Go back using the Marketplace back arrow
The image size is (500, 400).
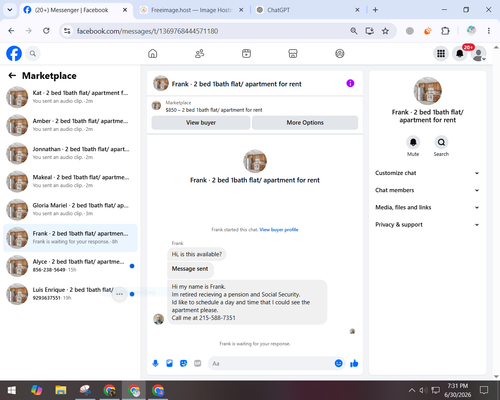coord(12,76)
